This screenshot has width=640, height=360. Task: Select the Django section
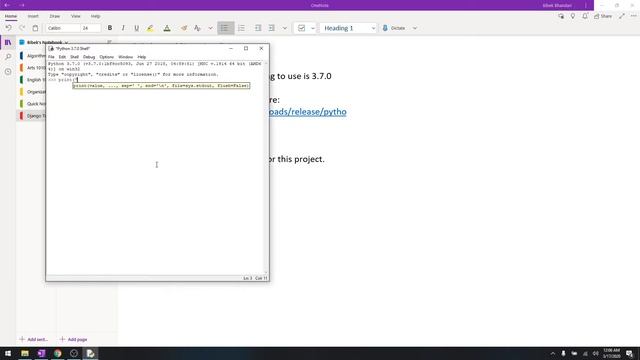click(x=32, y=116)
